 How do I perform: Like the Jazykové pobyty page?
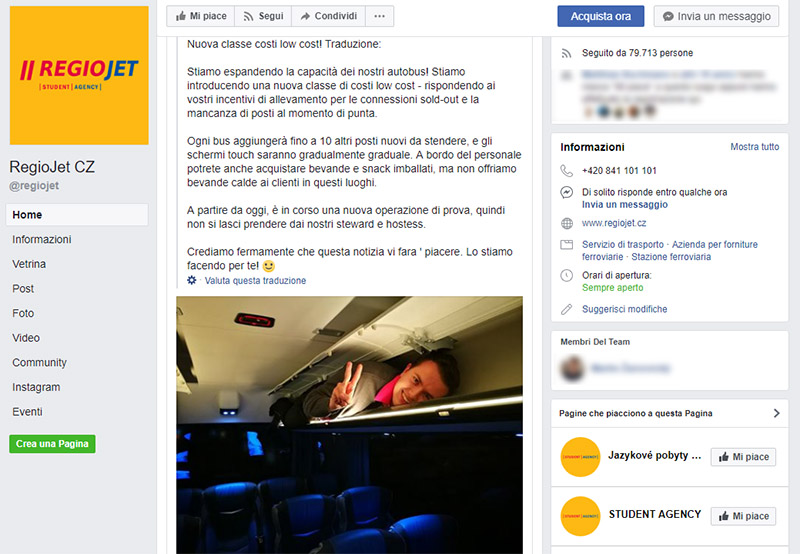743,457
